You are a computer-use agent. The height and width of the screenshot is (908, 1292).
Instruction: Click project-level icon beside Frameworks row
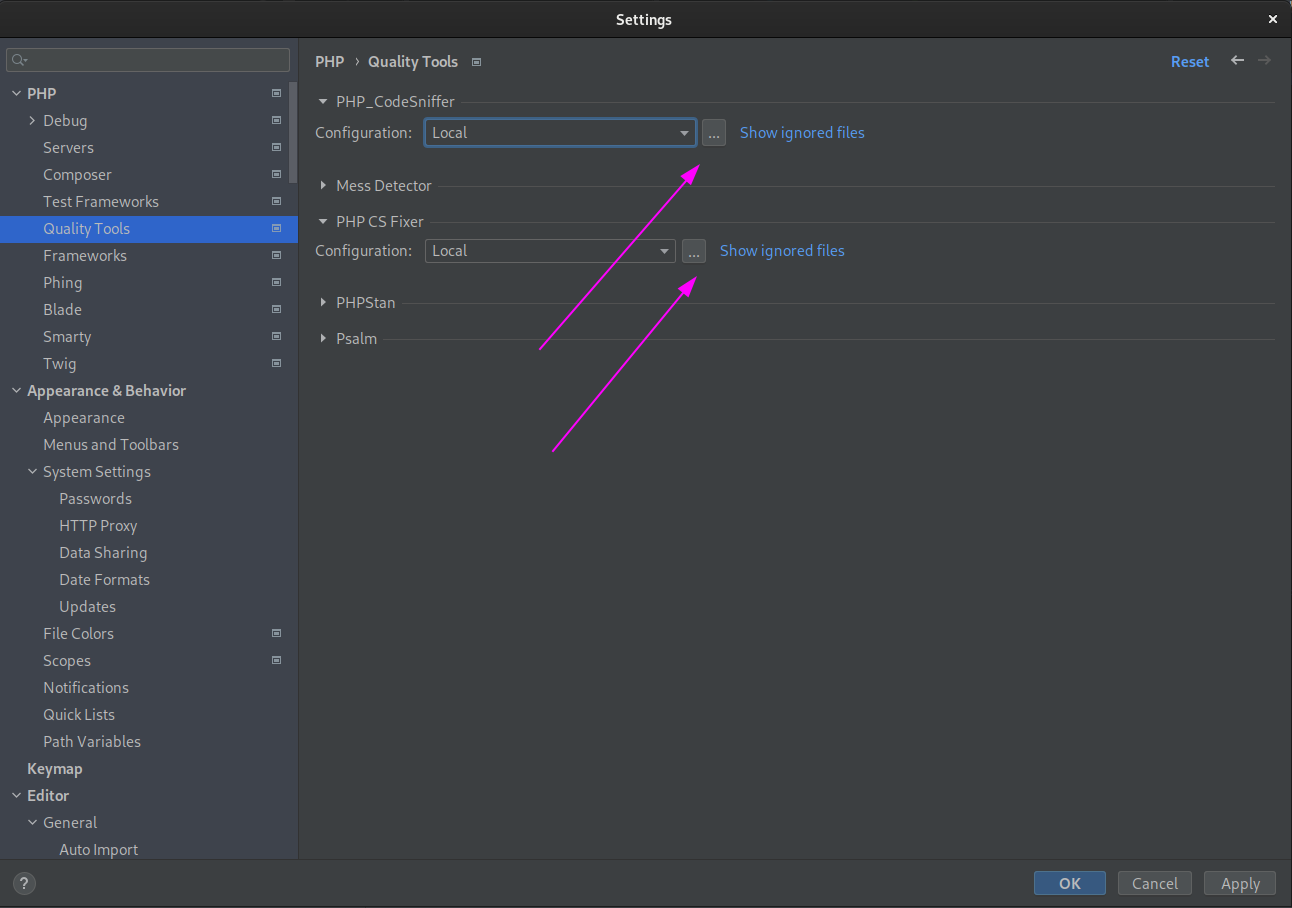pos(277,255)
